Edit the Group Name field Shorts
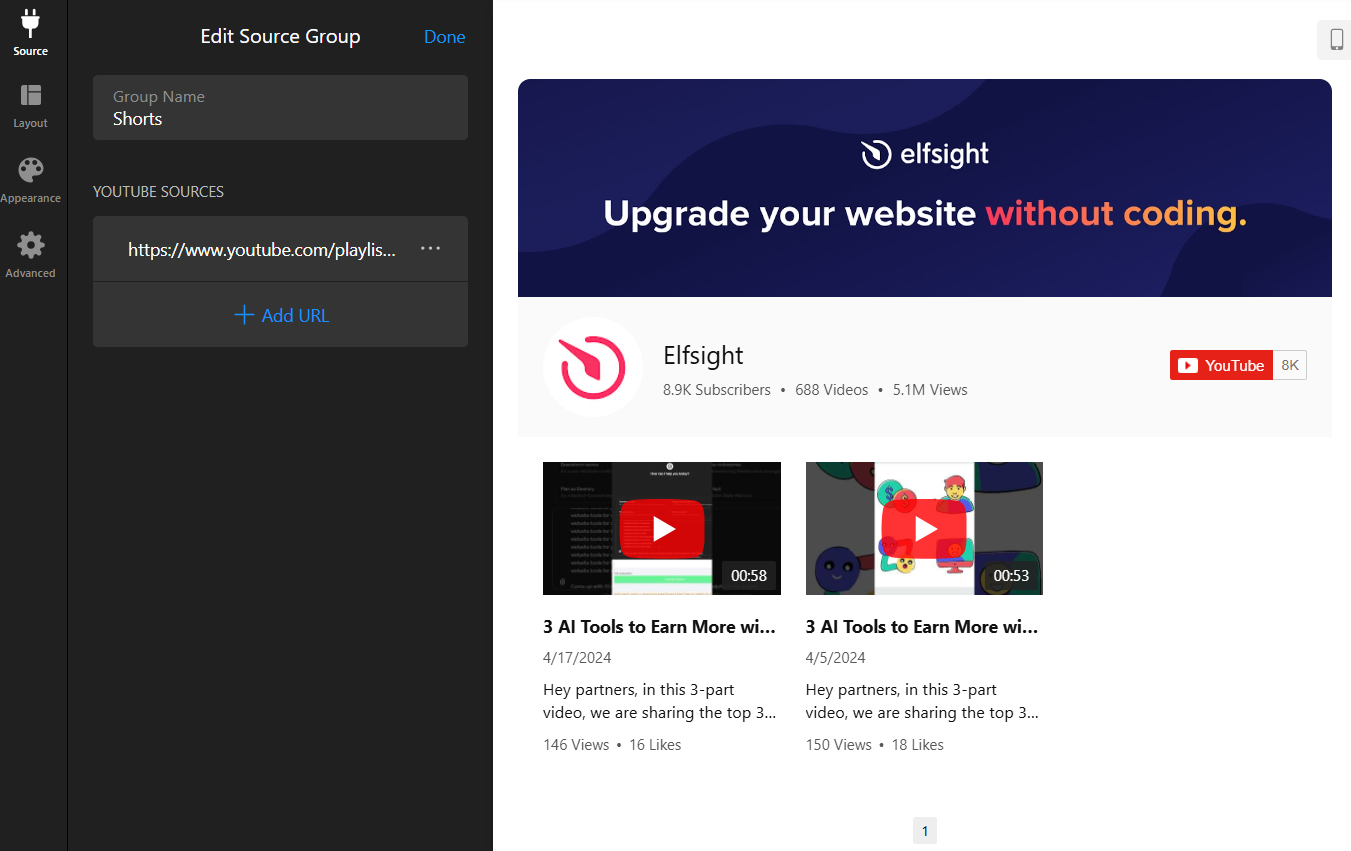This screenshot has width=1351, height=851. [x=280, y=107]
